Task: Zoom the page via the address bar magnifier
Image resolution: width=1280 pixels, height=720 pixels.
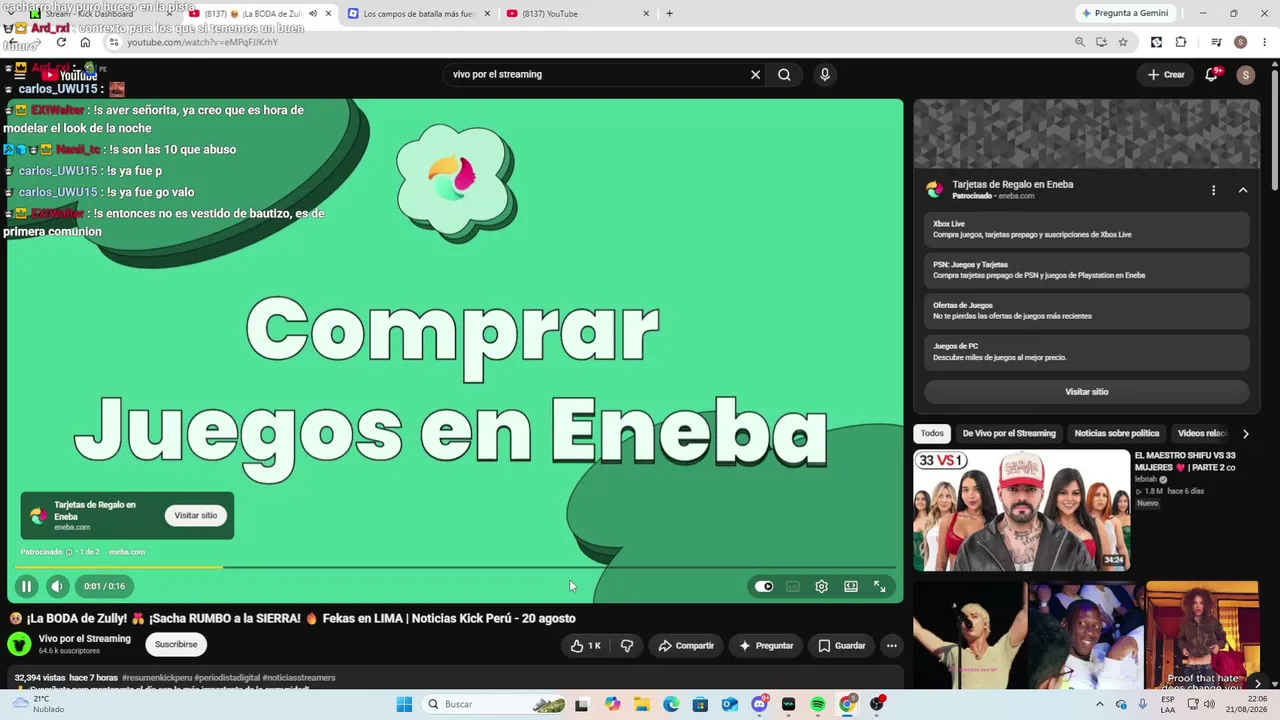Action: pyautogui.click(x=1080, y=42)
